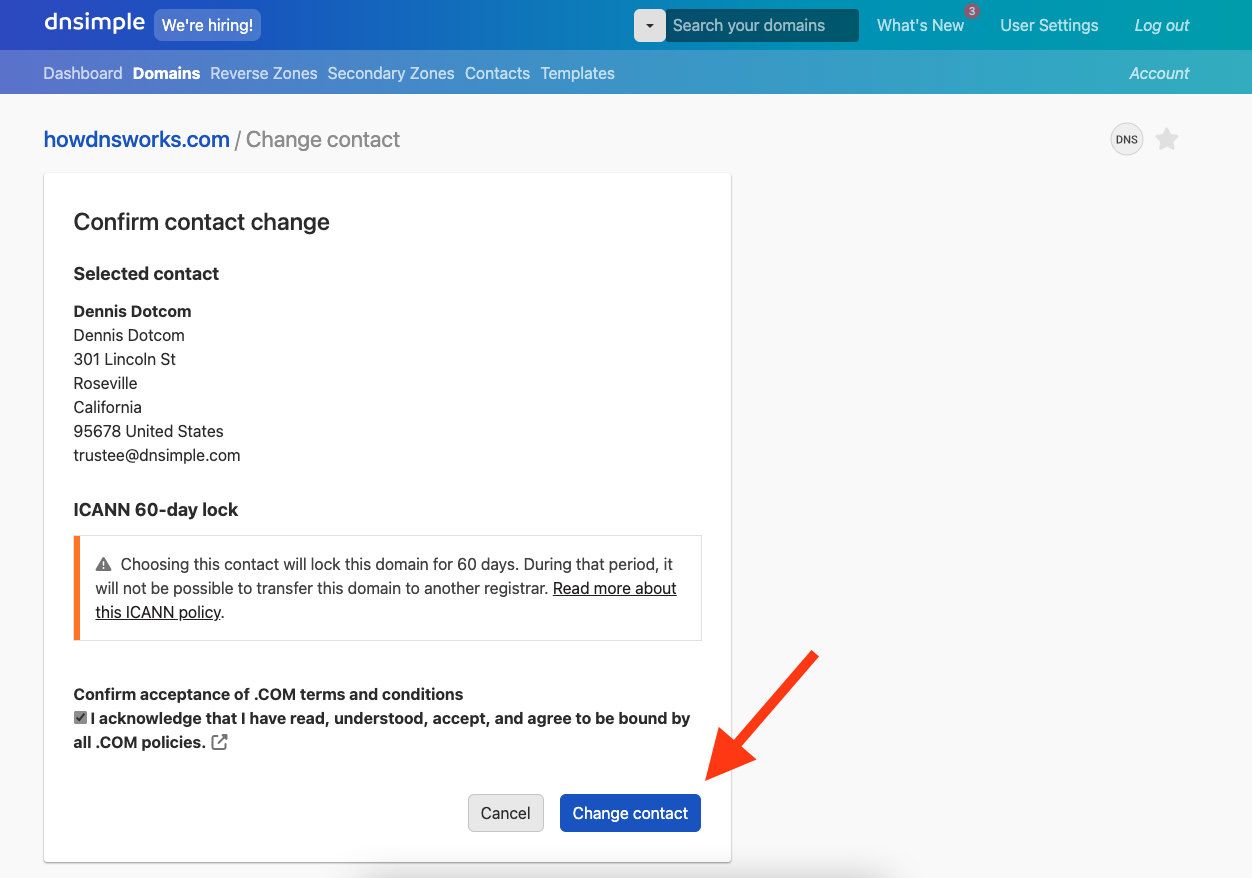Read more about this ICANN policy

(x=614, y=589)
